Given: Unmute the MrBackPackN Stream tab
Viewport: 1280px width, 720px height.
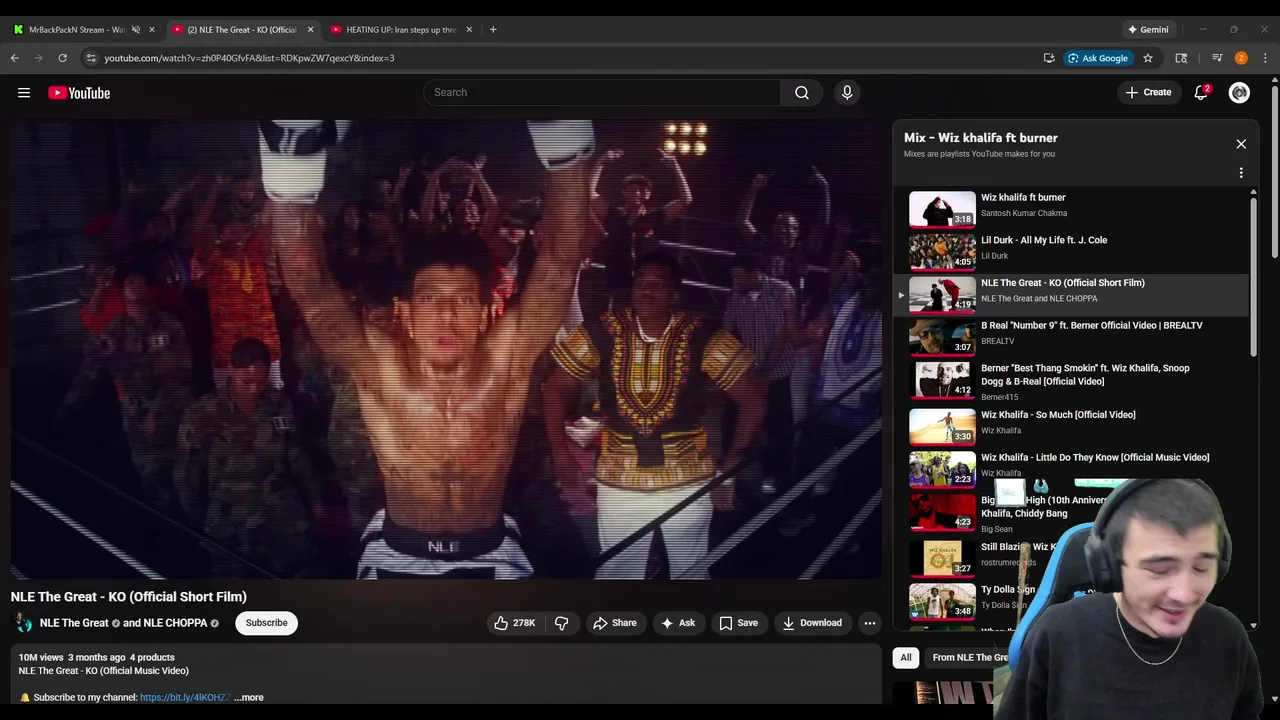Looking at the screenshot, I should point(136,29).
